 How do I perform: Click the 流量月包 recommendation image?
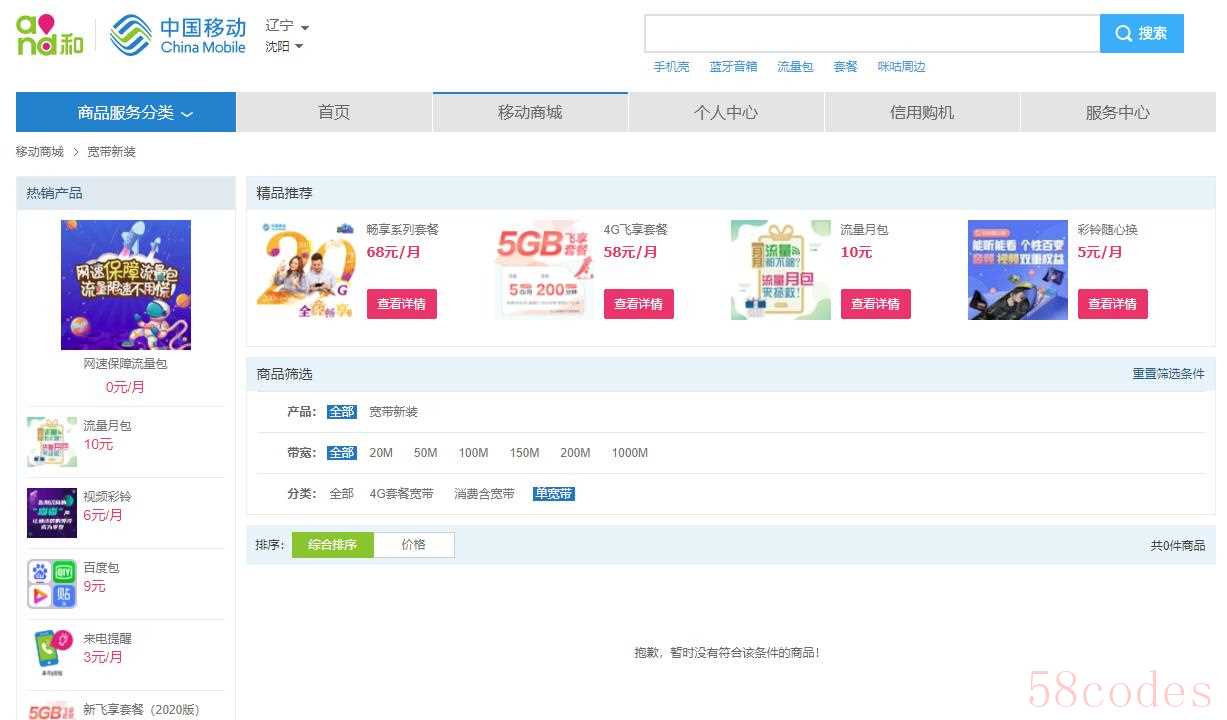click(781, 270)
